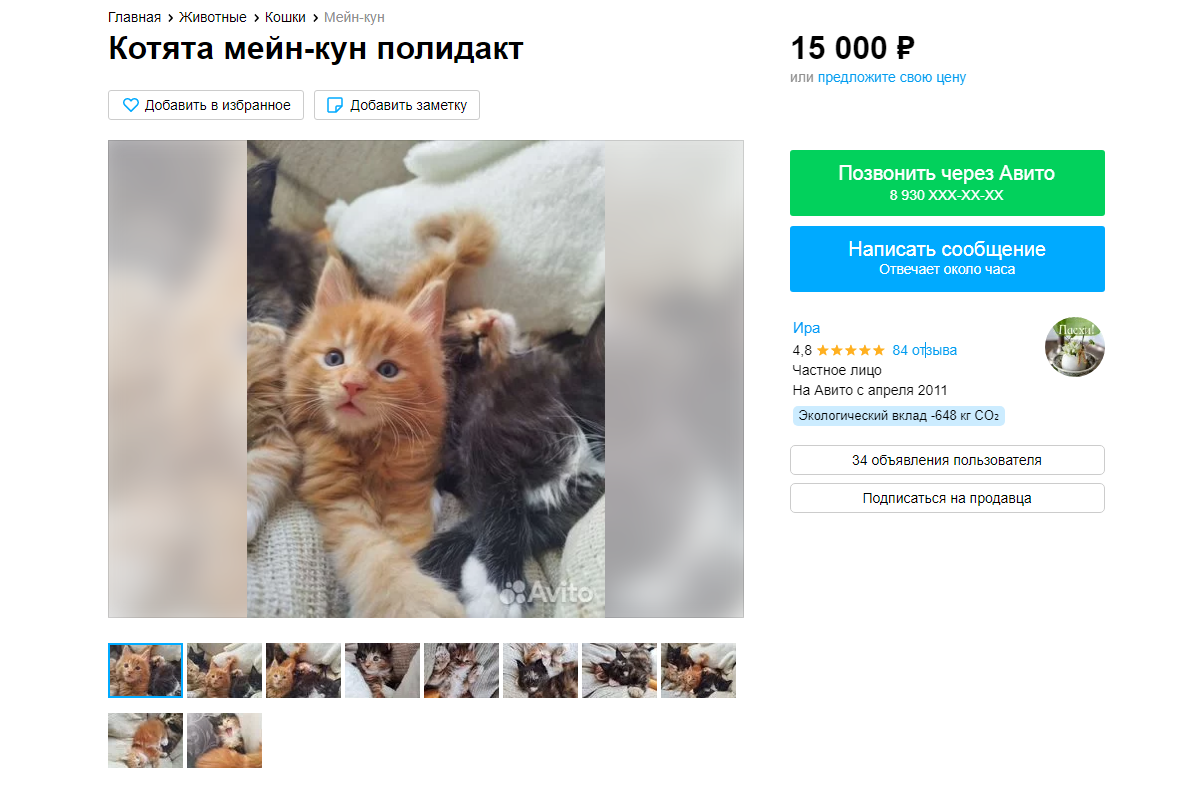This screenshot has height=792, width=1199.
Task: Open the Мейн-кун breadcrumb entry
Action: pyautogui.click(x=352, y=17)
